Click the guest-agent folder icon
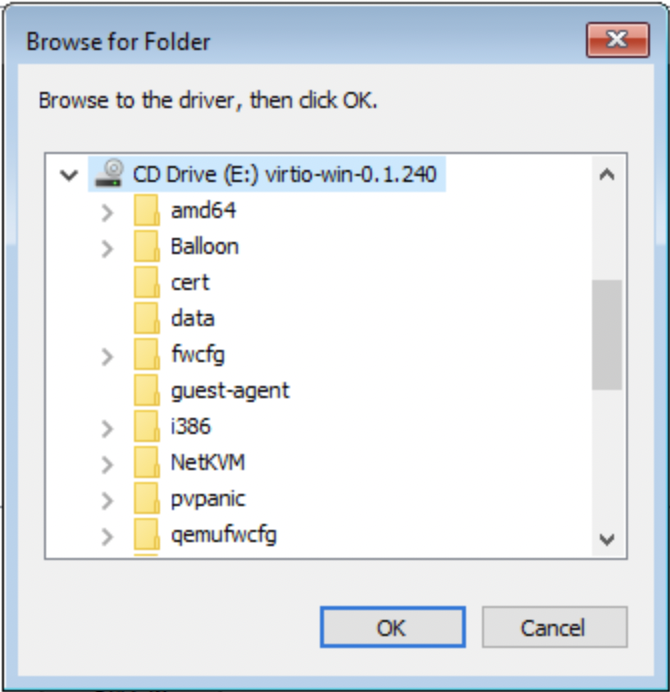This screenshot has width=670, height=692. coord(147,391)
